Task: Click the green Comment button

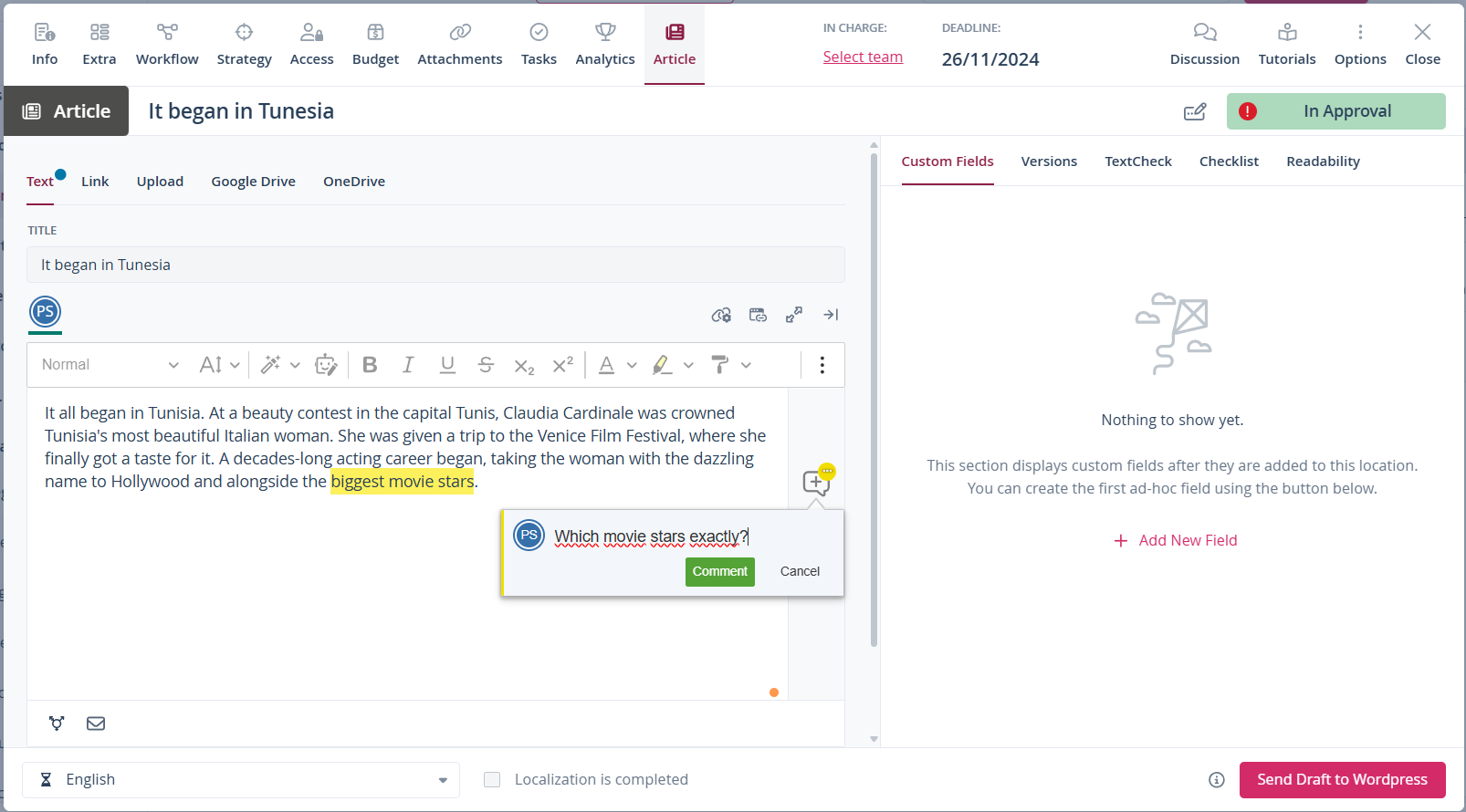Action: pyautogui.click(x=719, y=571)
